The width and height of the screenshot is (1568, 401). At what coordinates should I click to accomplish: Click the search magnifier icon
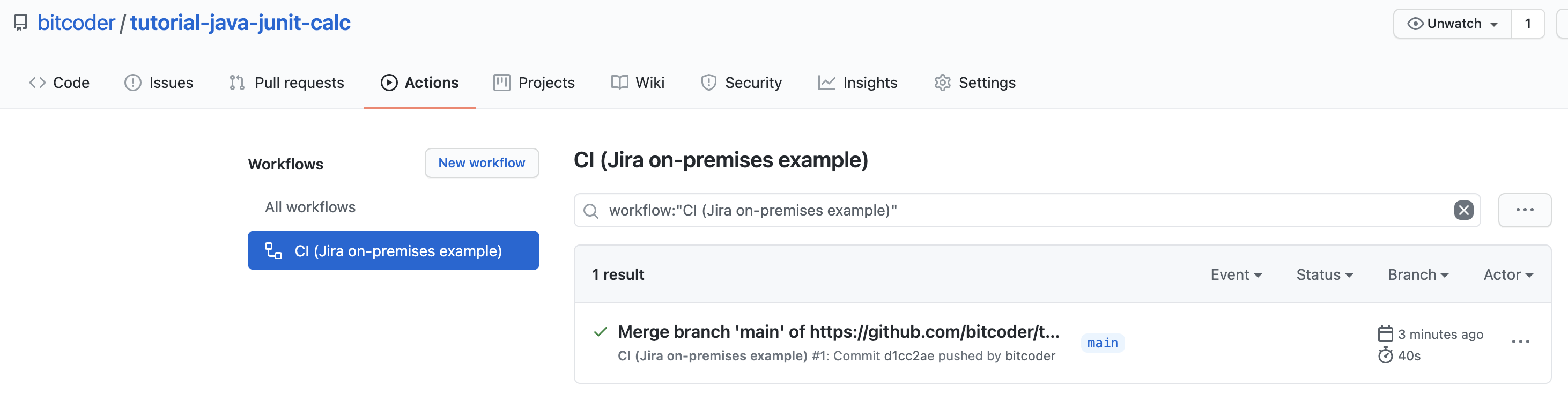pyautogui.click(x=590, y=211)
